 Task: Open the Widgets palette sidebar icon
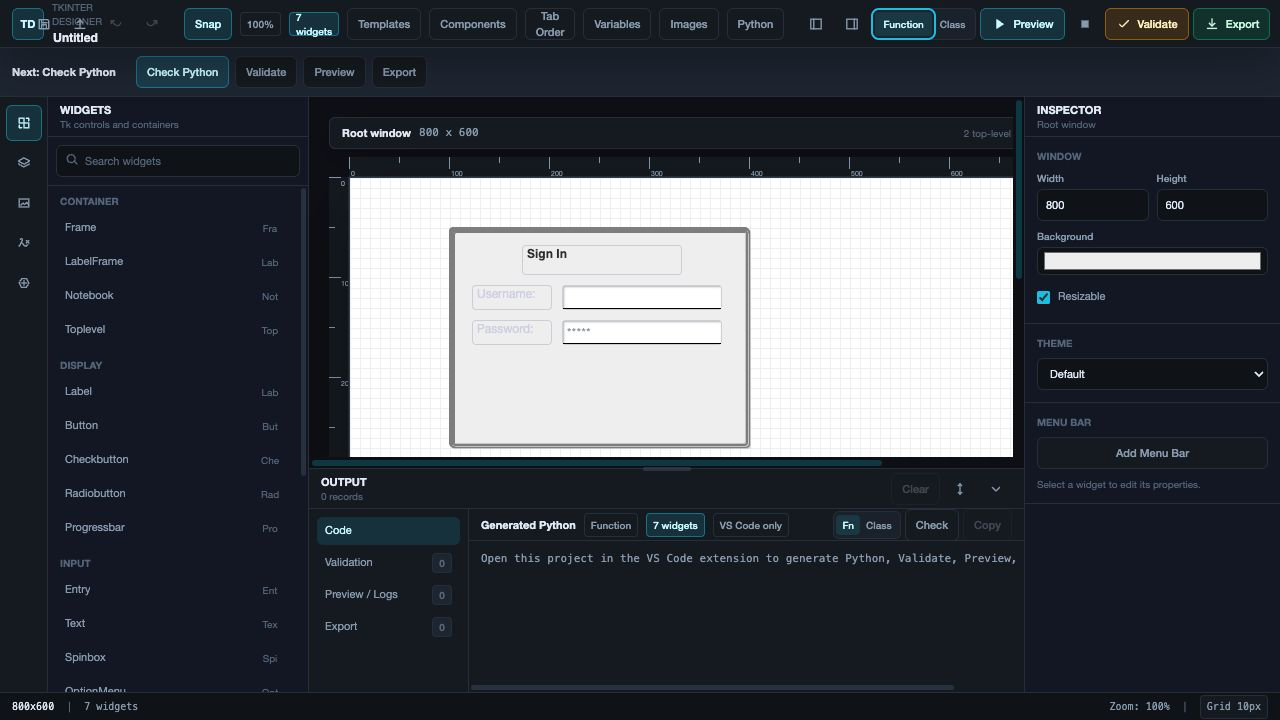tap(24, 123)
